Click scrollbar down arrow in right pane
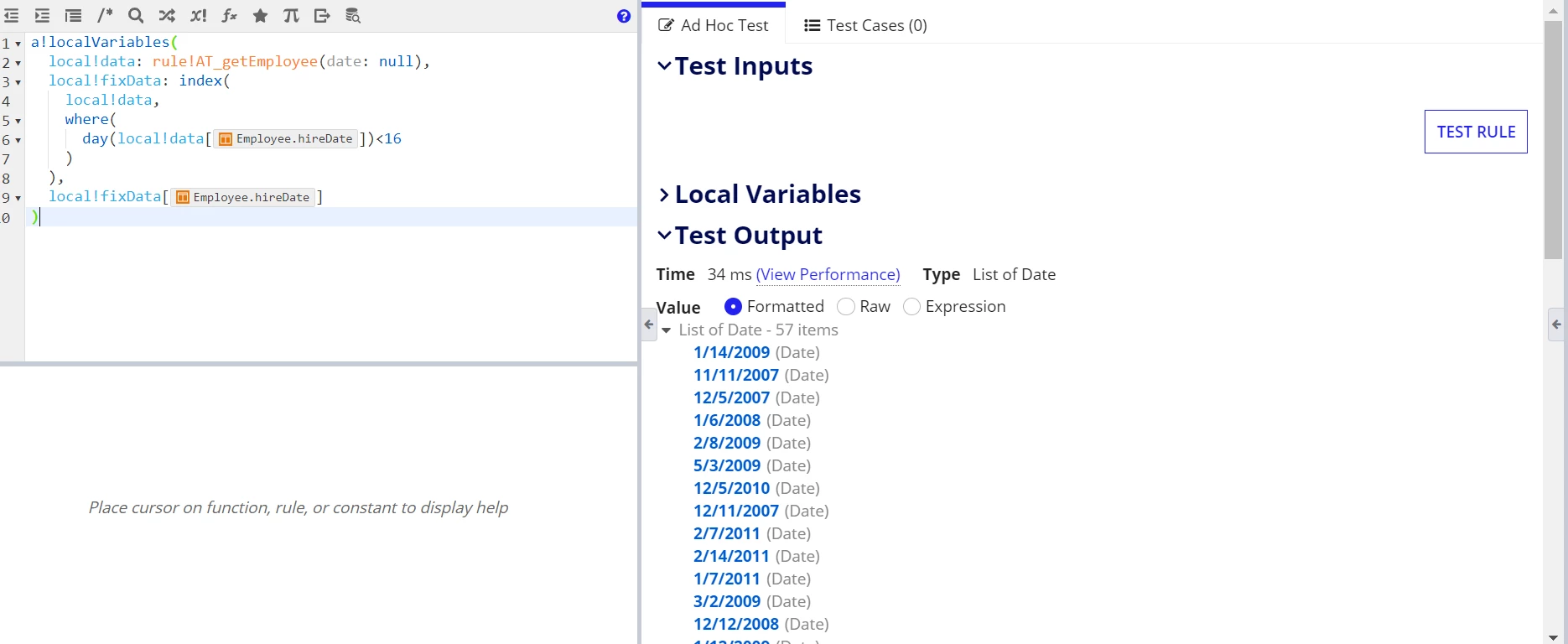Screen dimensions: 1568x644 [x=1553, y=637]
